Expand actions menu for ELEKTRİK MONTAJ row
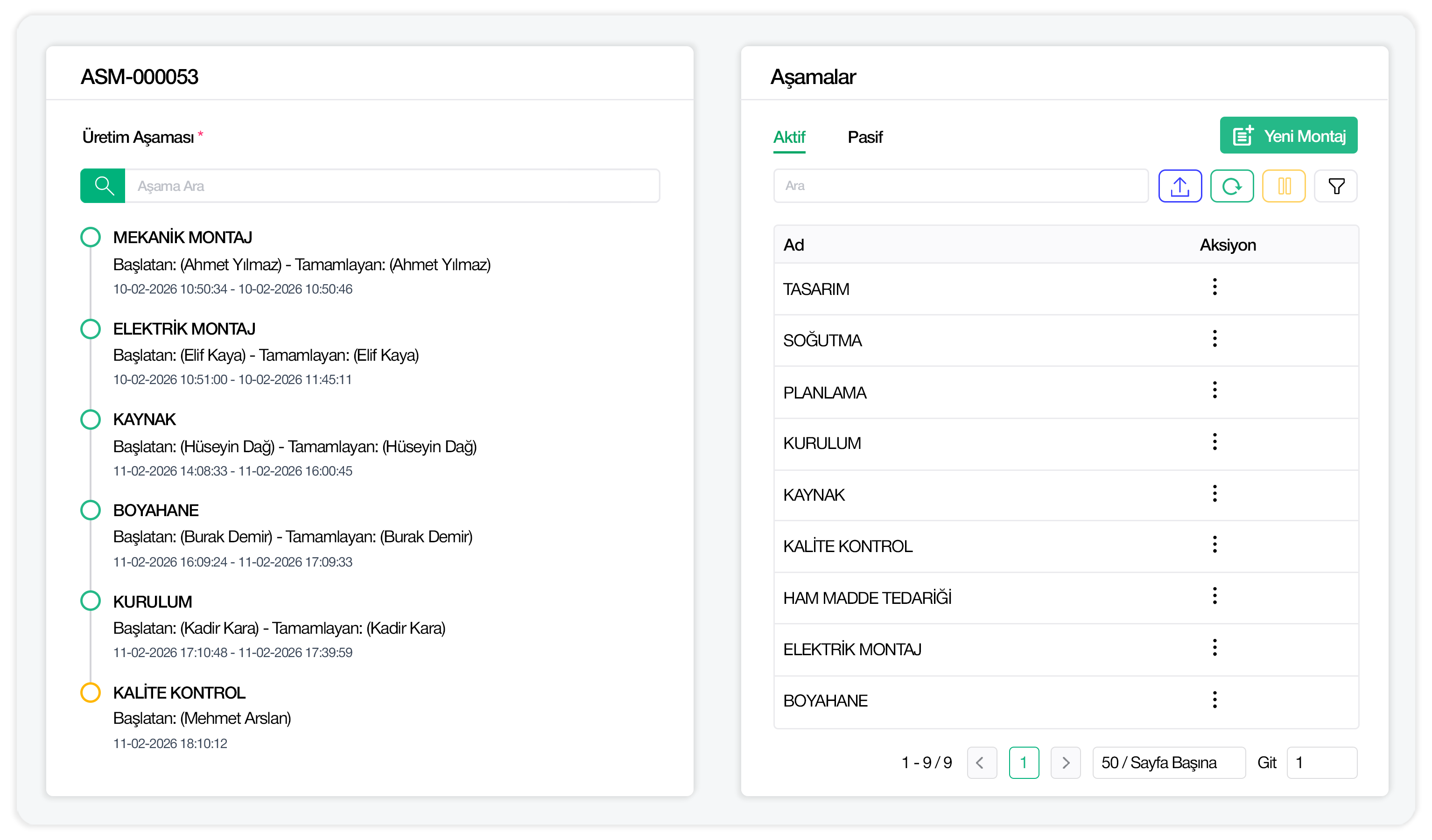This screenshot has width=1432, height=840. pyautogui.click(x=1214, y=648)
